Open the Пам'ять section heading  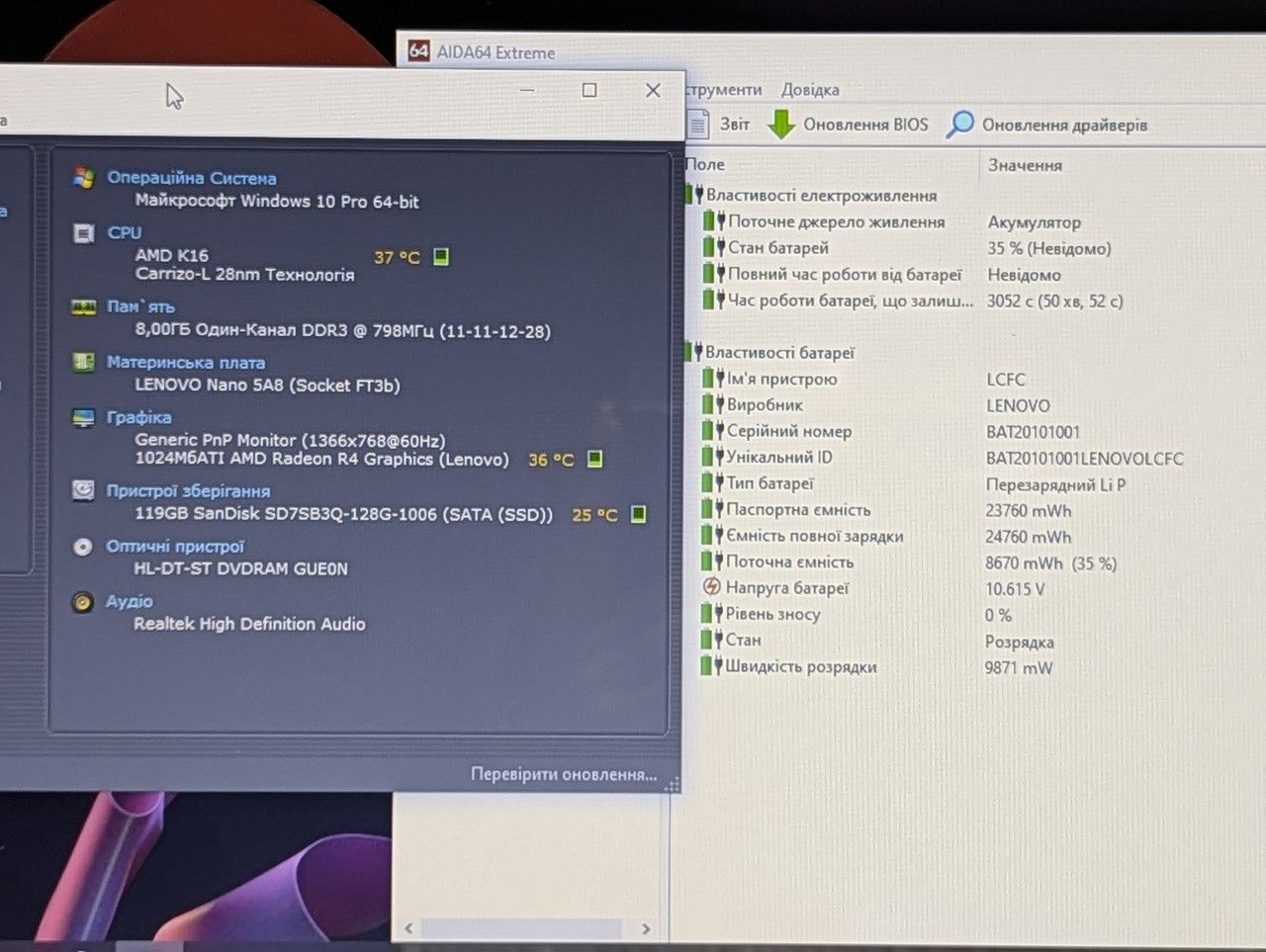click(140, 306)
